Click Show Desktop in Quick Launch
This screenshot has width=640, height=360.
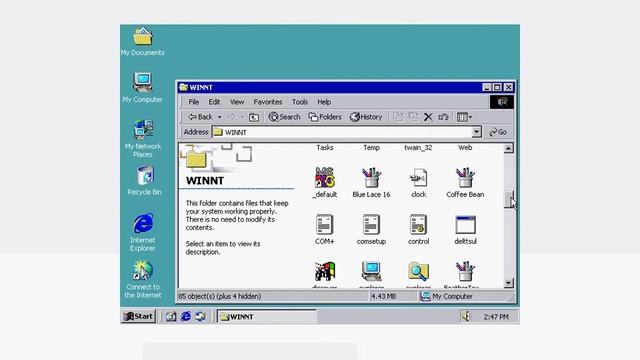click(171, 316)
